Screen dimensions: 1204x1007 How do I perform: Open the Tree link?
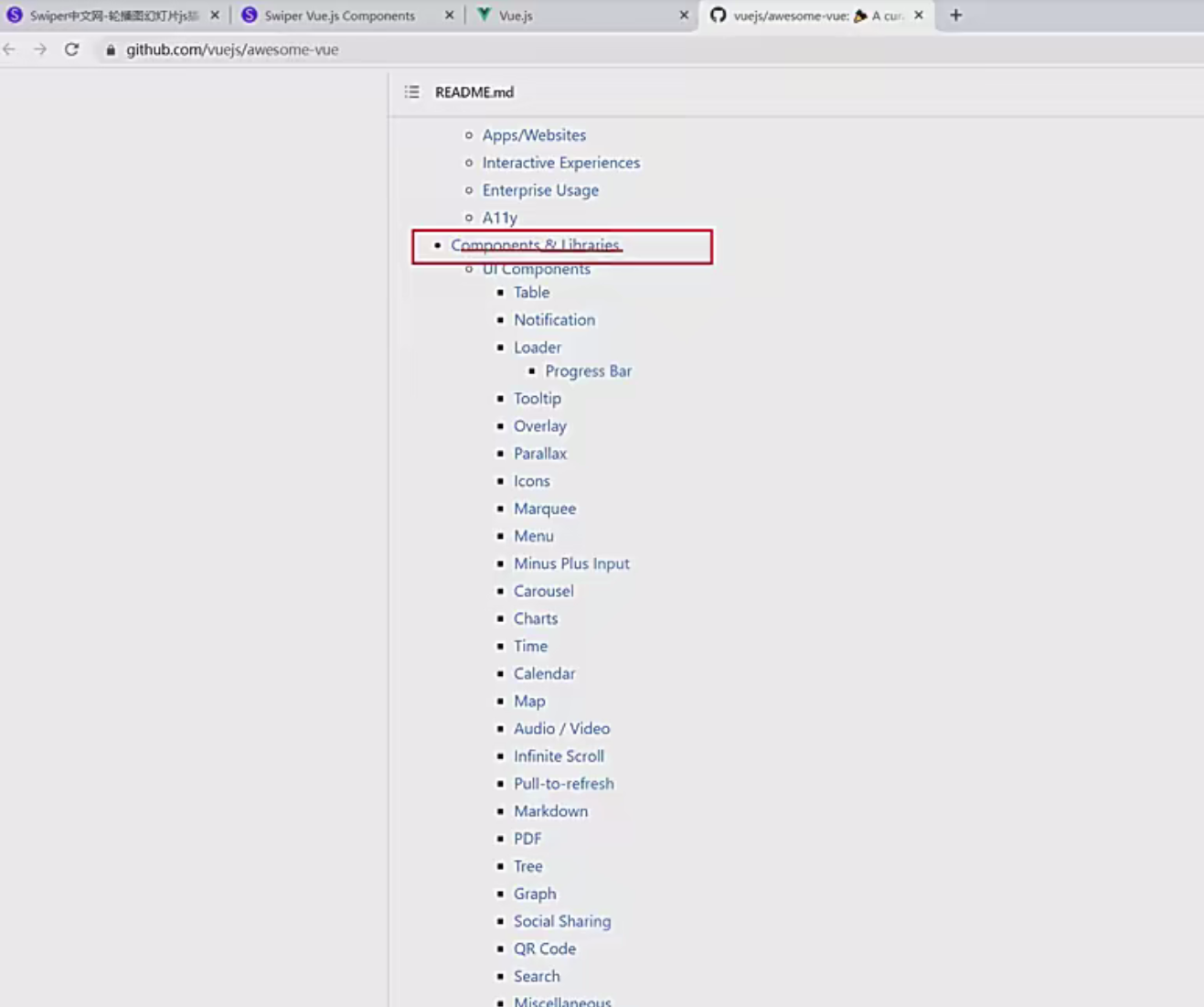pos(528,864)
